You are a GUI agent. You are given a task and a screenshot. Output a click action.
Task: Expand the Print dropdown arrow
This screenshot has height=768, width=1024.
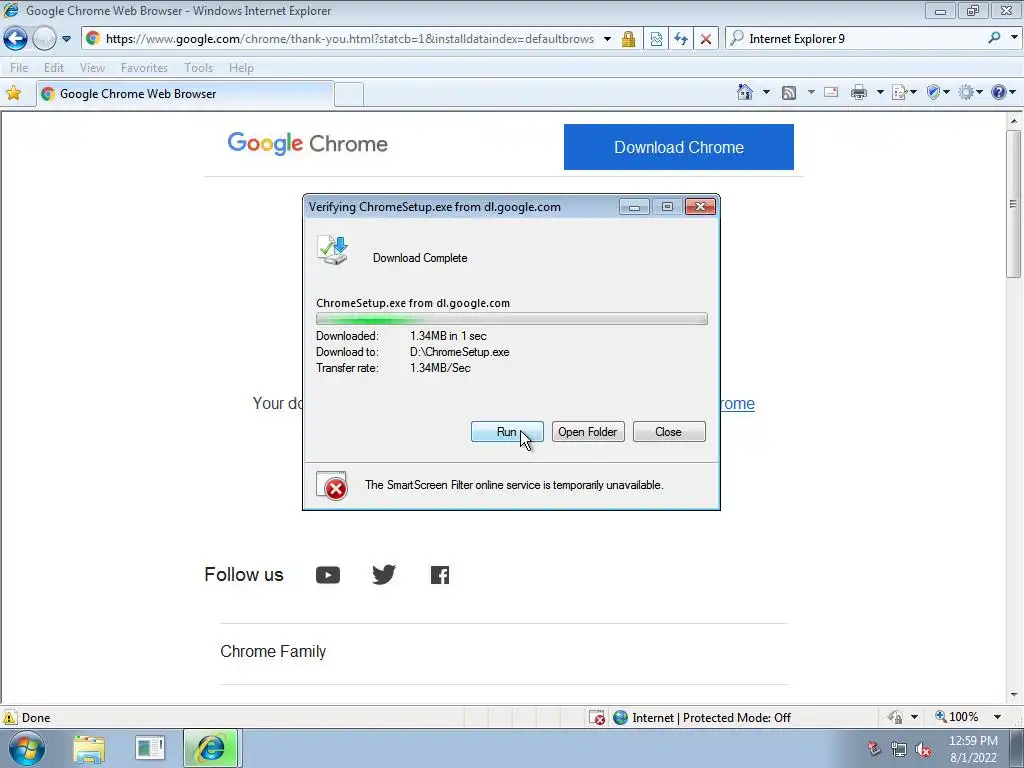click(x=880, y=93)
